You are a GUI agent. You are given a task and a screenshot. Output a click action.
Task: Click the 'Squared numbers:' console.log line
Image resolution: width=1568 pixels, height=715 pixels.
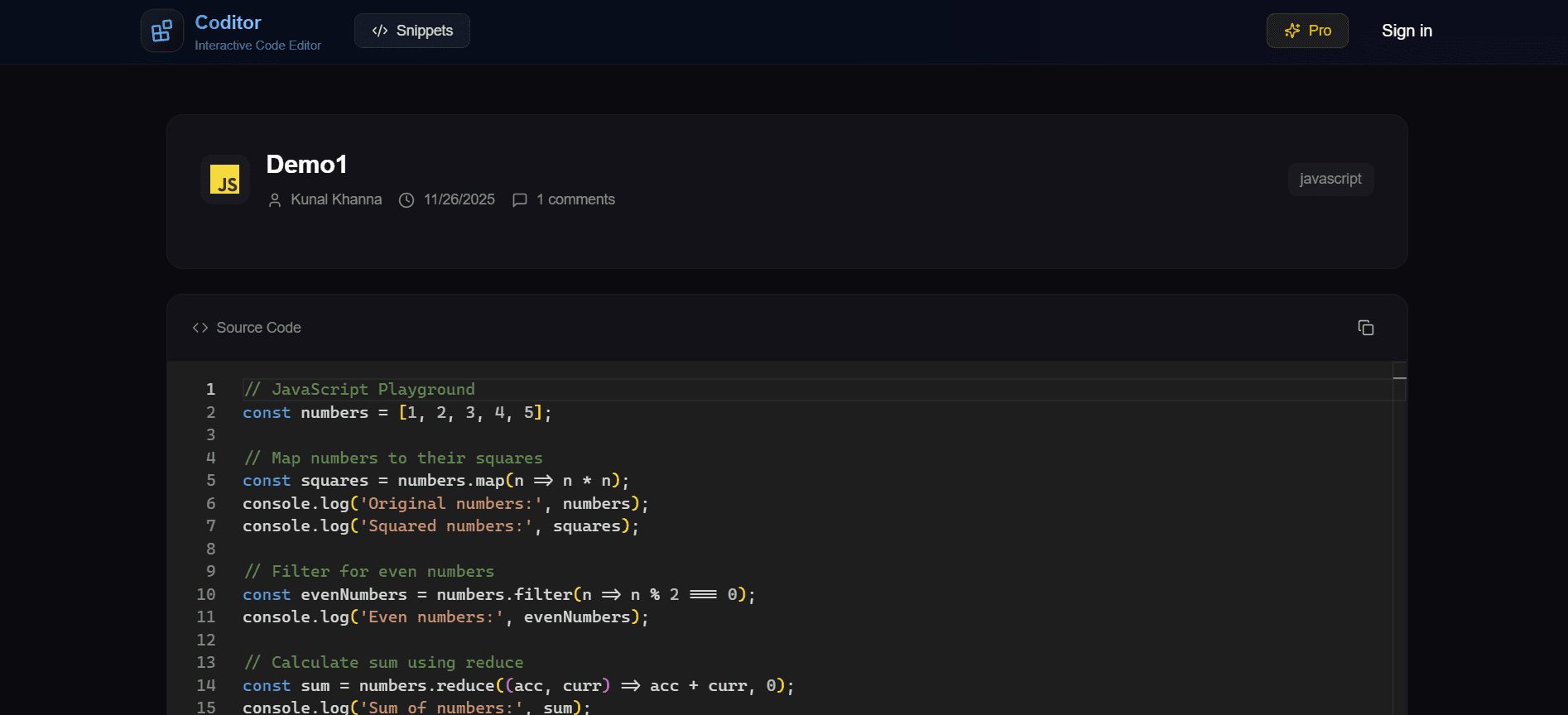(x=441, y=526)
